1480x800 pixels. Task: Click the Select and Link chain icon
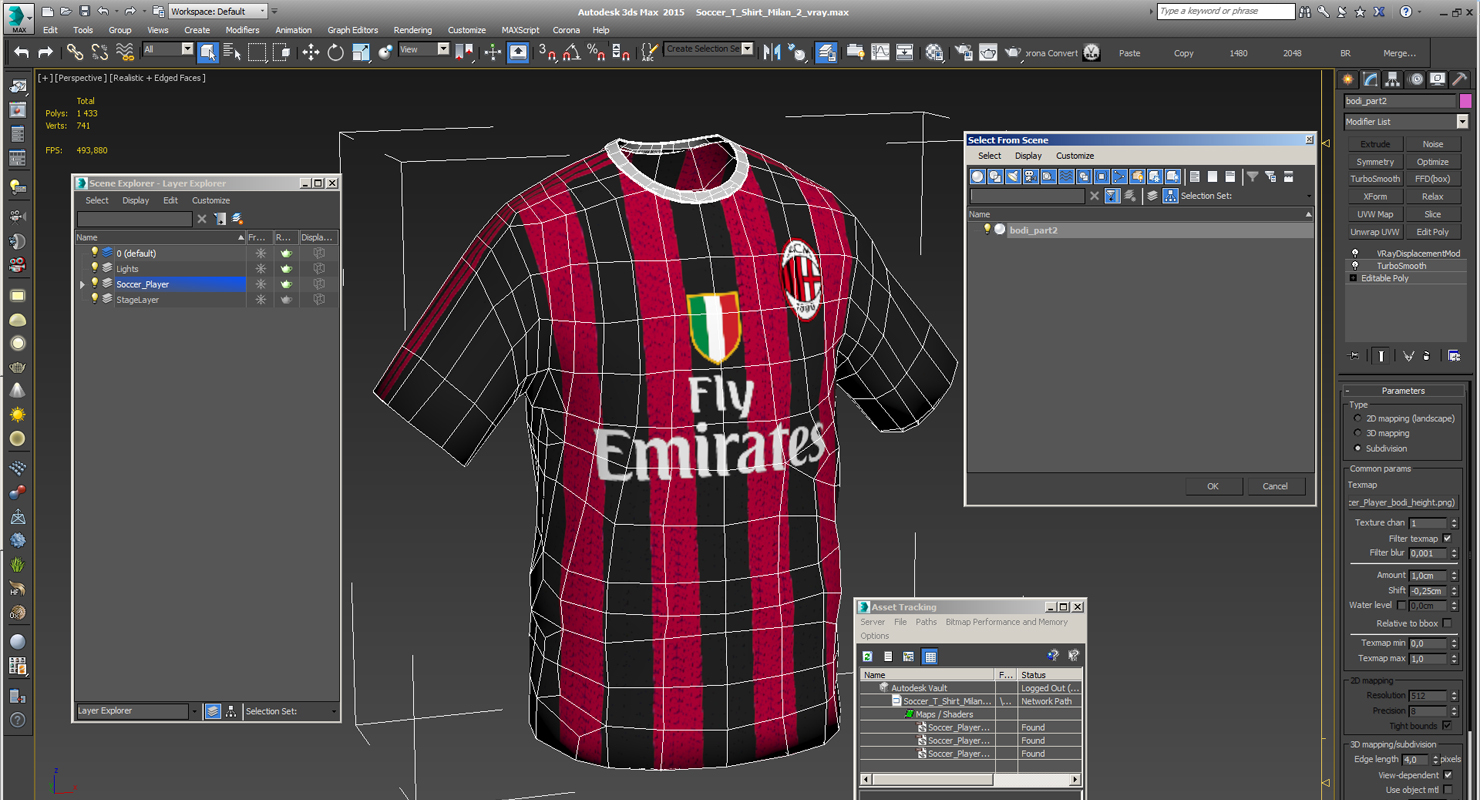[x=75, y=52]
